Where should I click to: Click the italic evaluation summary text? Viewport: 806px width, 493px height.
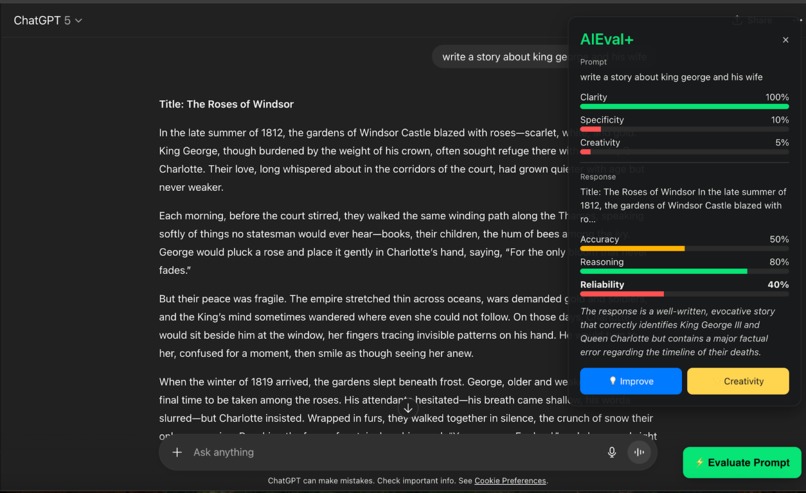677,332
